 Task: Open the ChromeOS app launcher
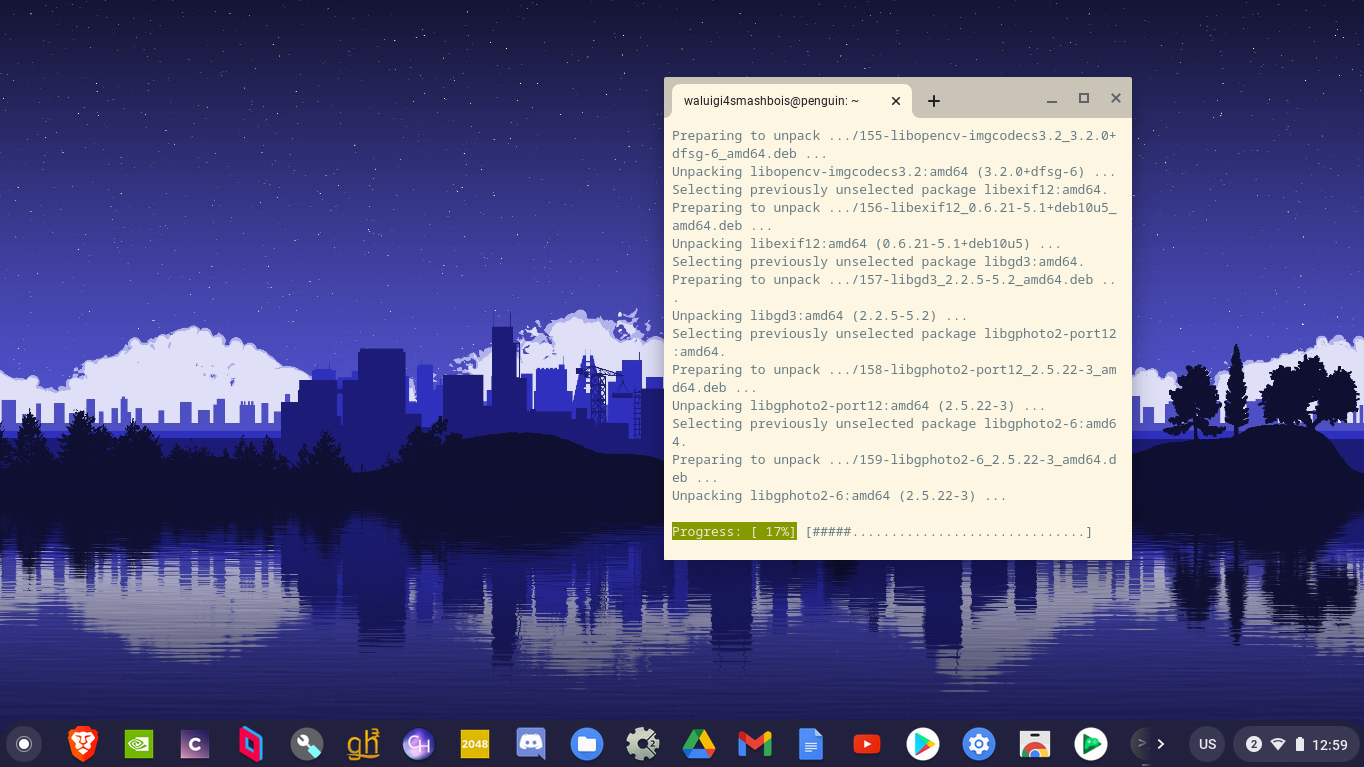pos(24,744)
